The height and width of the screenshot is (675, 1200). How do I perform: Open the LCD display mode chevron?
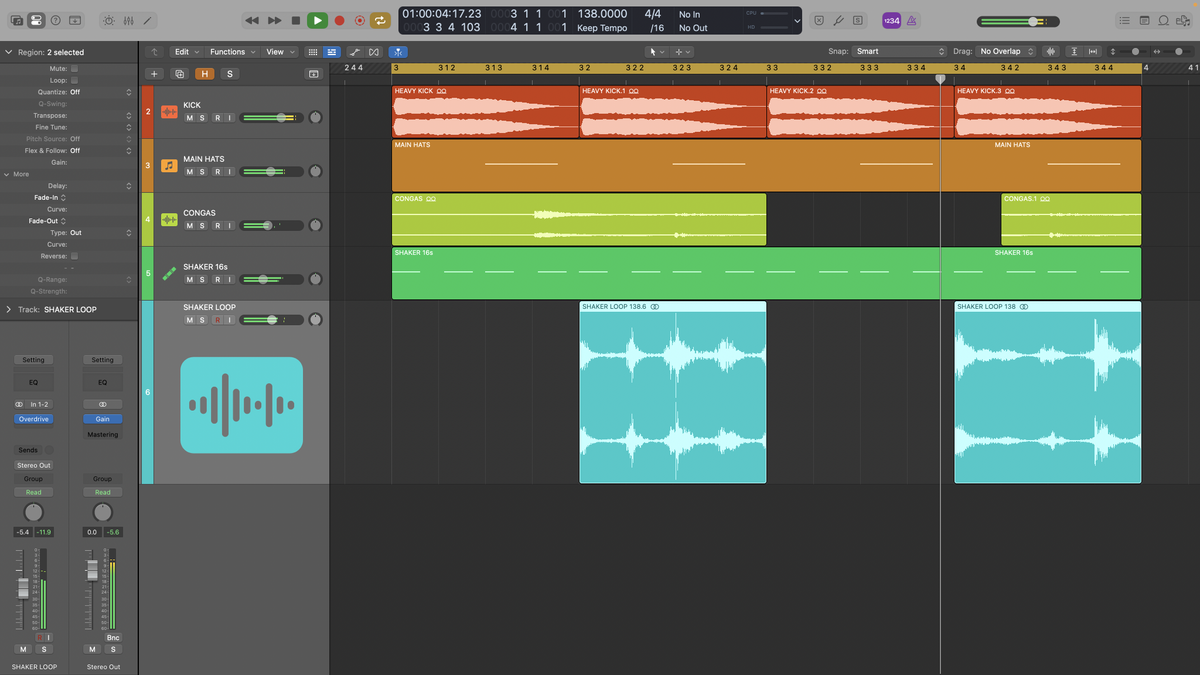click(x=797, y=20)
